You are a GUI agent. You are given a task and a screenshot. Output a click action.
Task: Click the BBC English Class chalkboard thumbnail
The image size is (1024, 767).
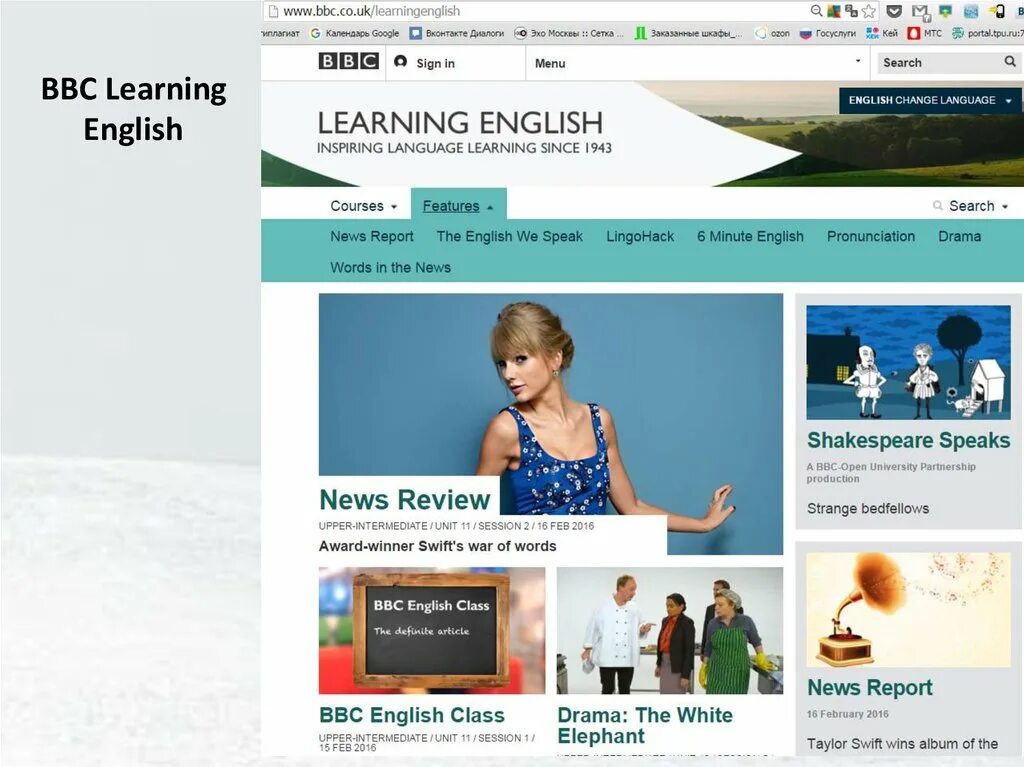pos(432,630)
